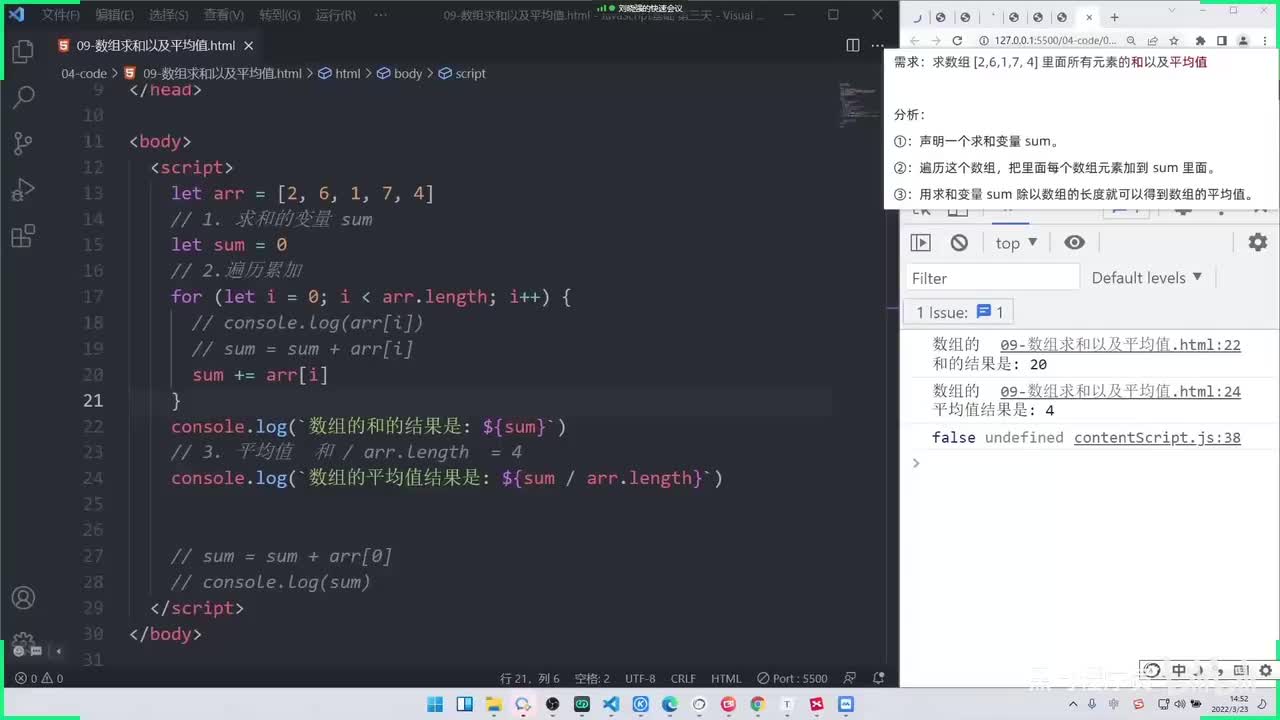Open contentScript.js:38 link
Image resolution: width=1280 pixels, height=720 pixels.
pos(1157,437)
